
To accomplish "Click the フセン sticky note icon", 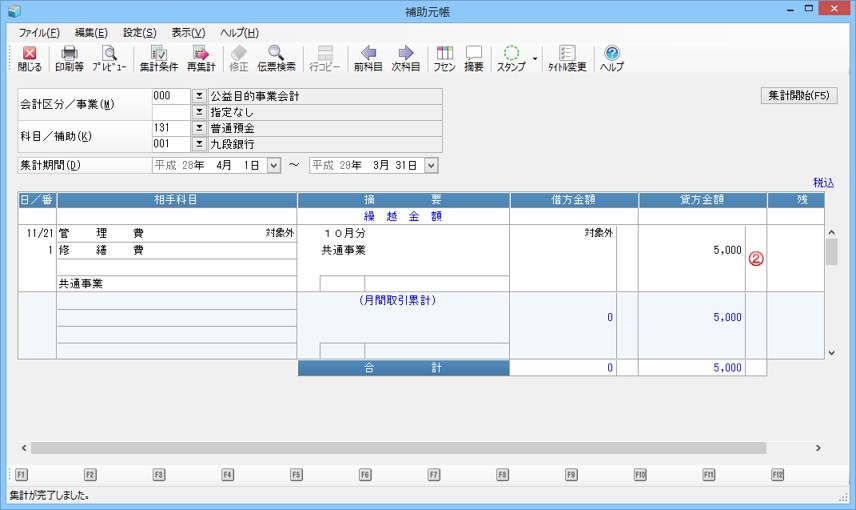I will 445,58.
